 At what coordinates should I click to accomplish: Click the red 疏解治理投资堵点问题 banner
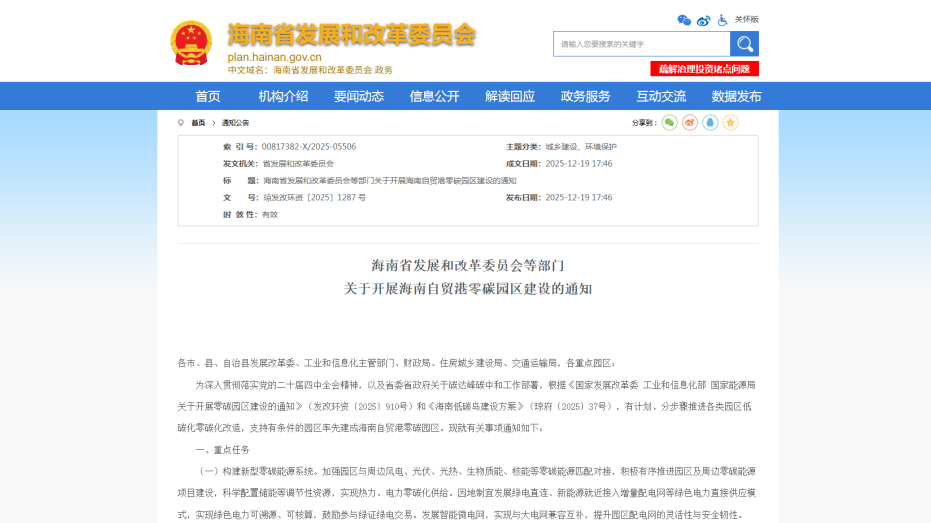(704, 69)
